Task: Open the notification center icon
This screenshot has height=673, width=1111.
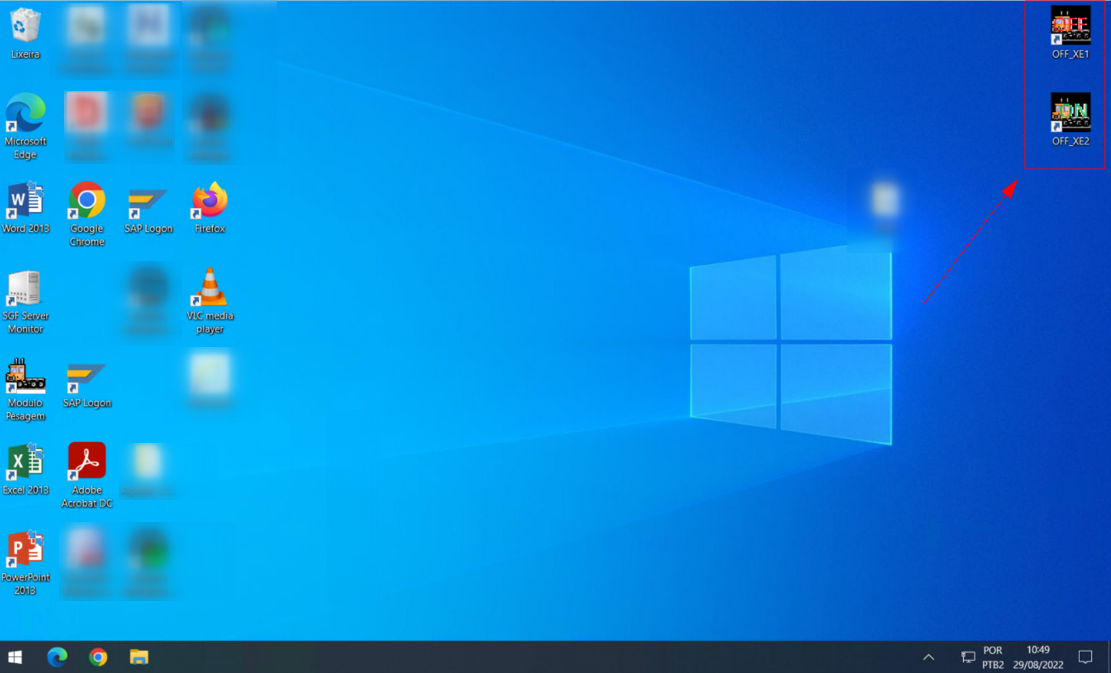Action: (x=1085, y=657)
